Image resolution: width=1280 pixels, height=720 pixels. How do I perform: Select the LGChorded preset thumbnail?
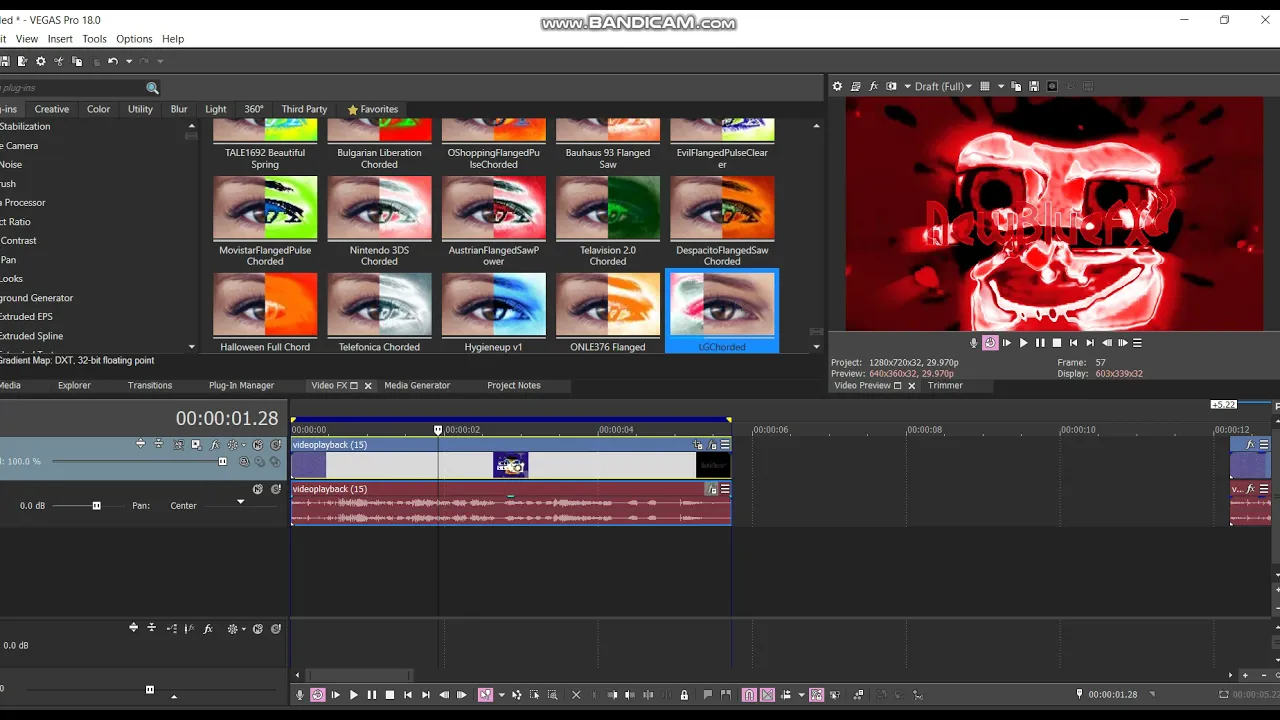[x=722, y=310]
